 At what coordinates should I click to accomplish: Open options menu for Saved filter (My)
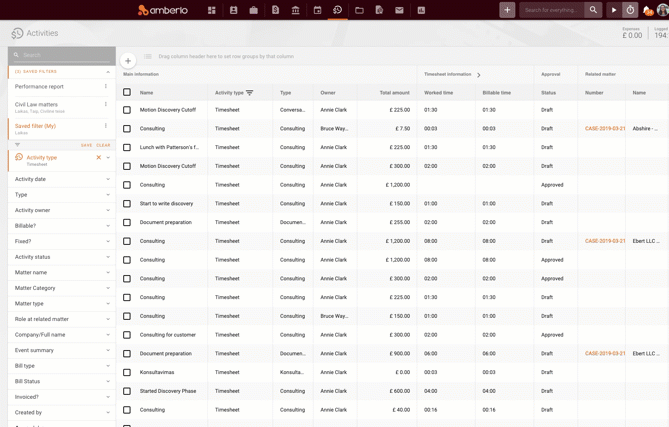tap(106, 125)
